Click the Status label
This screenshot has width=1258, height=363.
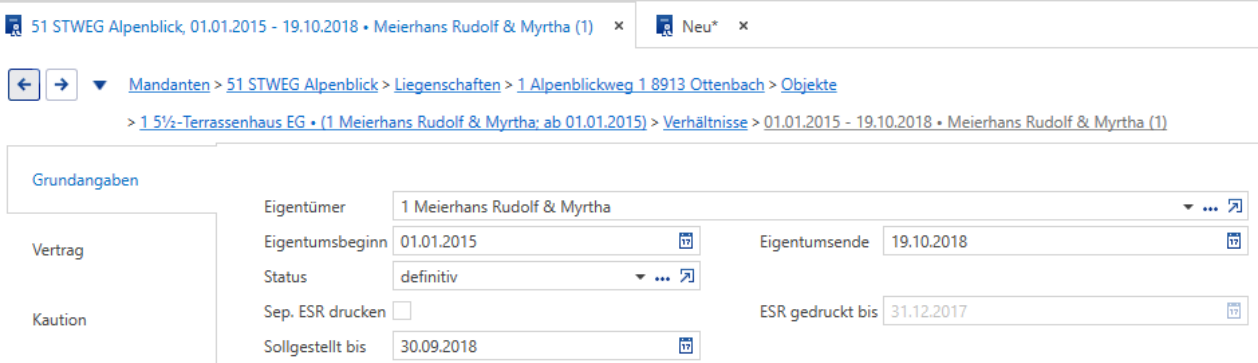pos(286,276)
